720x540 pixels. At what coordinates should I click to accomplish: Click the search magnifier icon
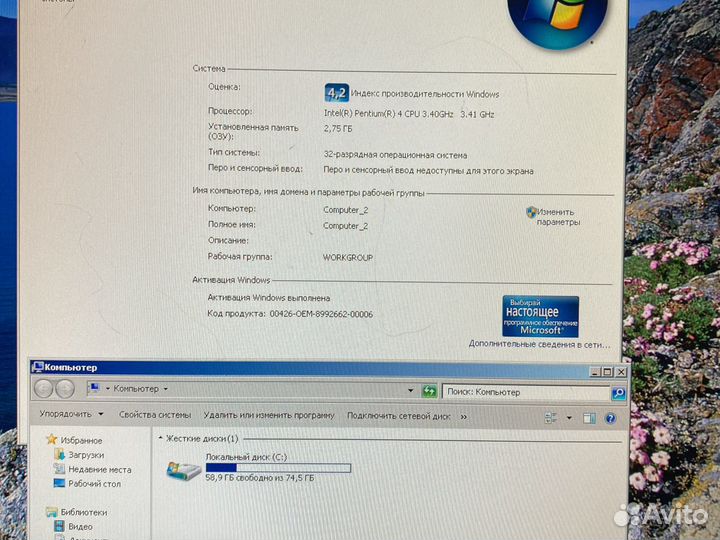pos(619,393)
